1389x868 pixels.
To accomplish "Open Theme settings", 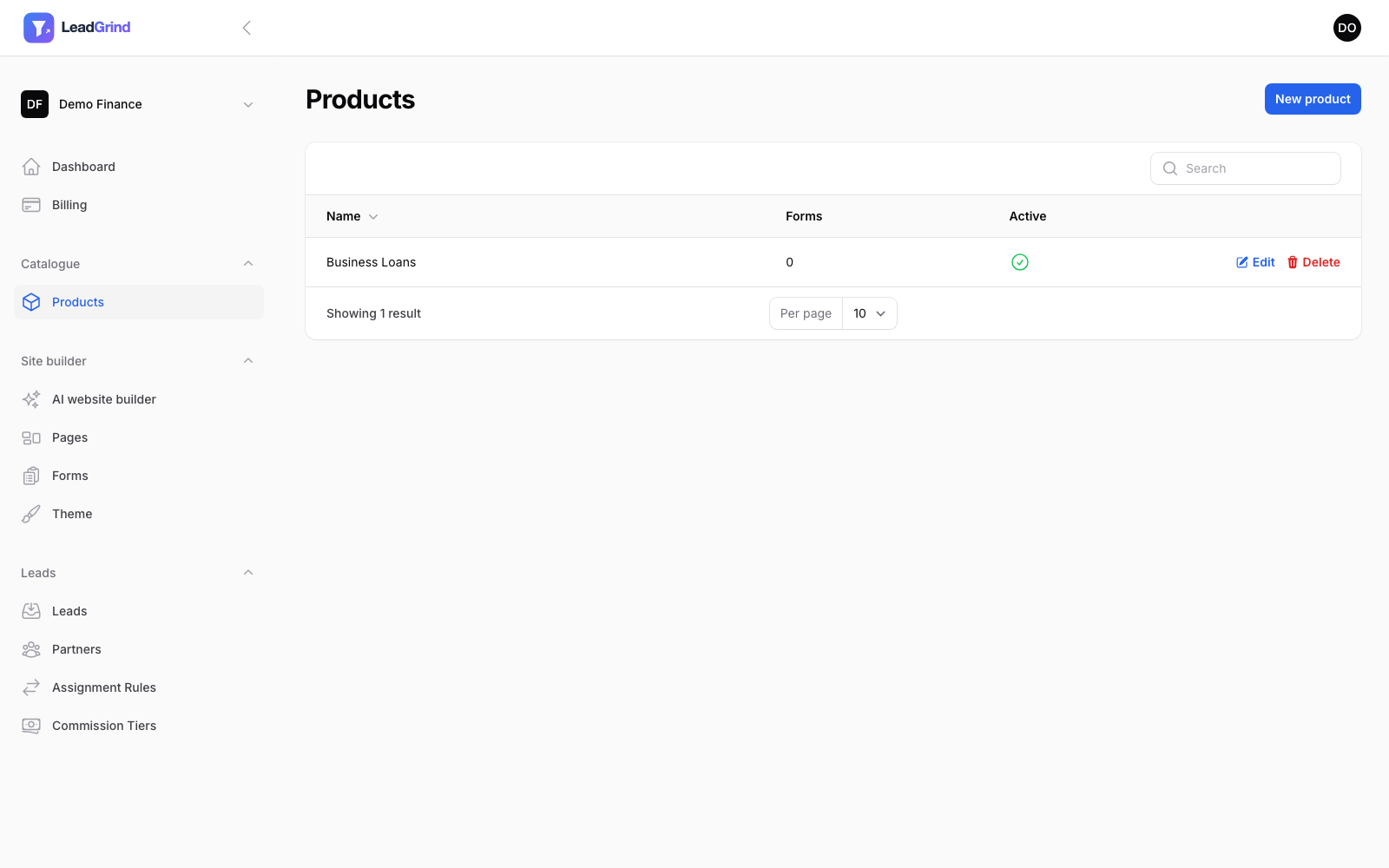I will coord(139,514).
